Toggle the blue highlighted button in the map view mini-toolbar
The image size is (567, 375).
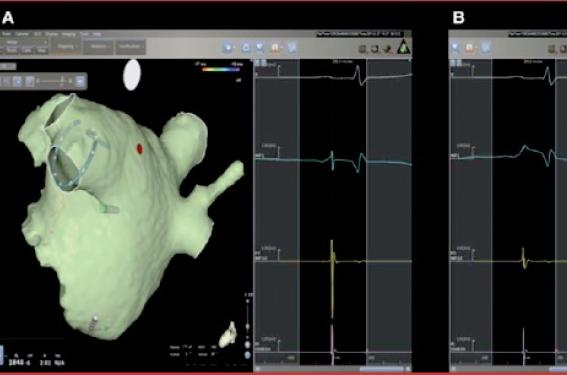click(x=17, y=81)
